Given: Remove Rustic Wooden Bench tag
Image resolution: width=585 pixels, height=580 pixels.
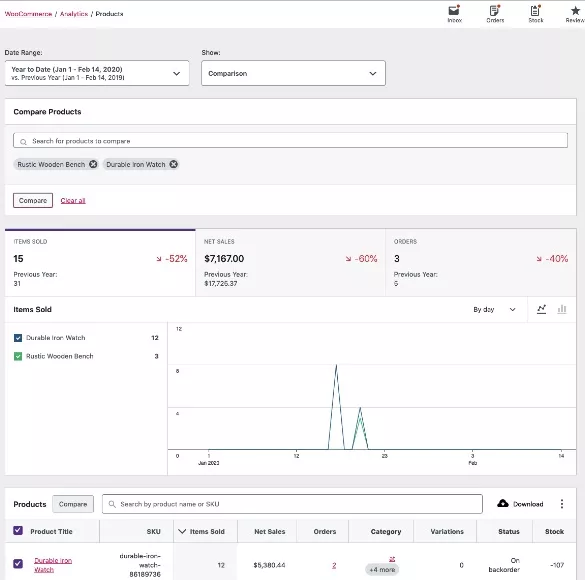Looking at the screenshot, I should 93,164.
